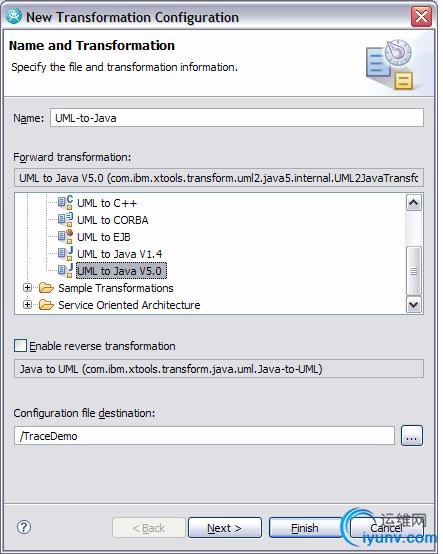
Task: Click the Sample Transformations folder icon
Action: [46, 288]
